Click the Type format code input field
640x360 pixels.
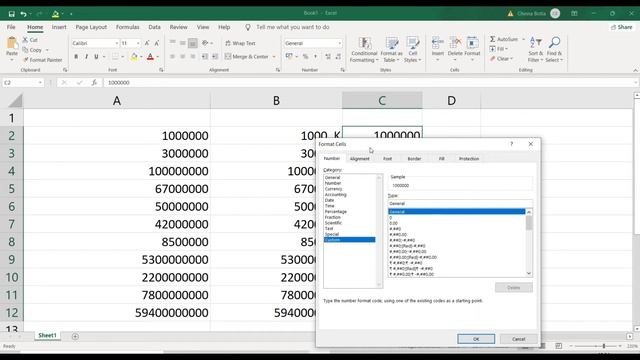pyautogui.click(x=460, y=203)
